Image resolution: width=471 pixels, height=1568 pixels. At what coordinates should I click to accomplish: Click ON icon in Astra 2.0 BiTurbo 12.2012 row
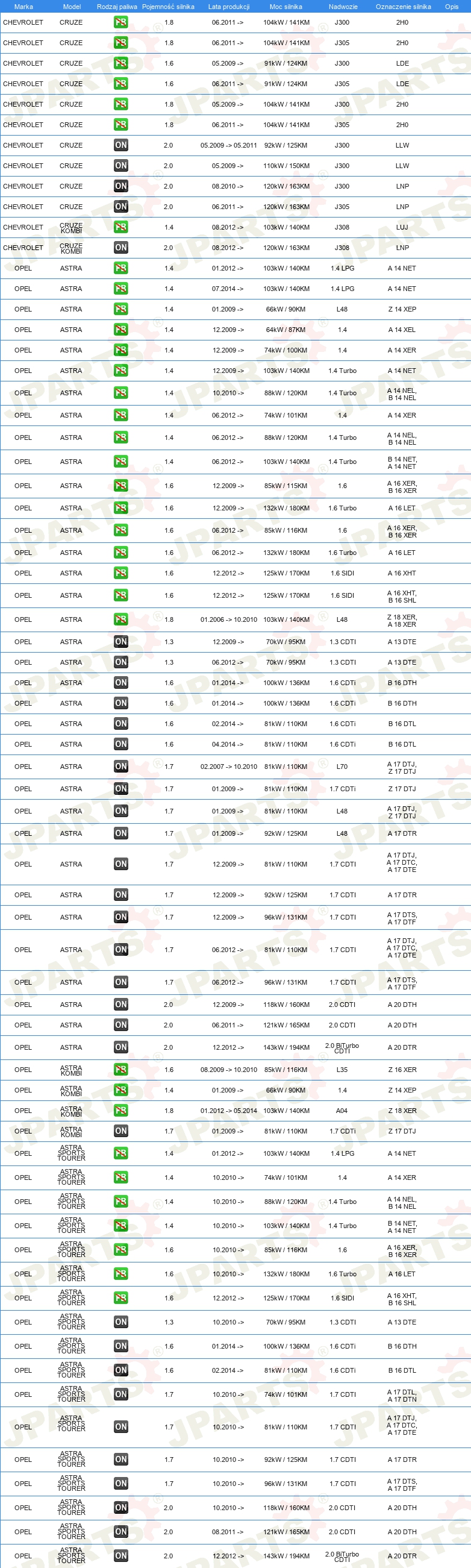(121, 1047)
